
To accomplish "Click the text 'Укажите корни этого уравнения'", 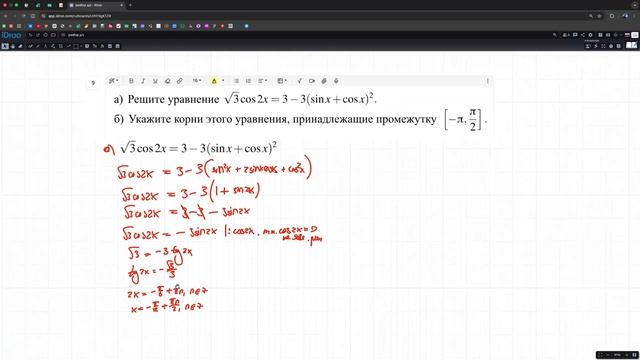I will [x=209, y=119].
